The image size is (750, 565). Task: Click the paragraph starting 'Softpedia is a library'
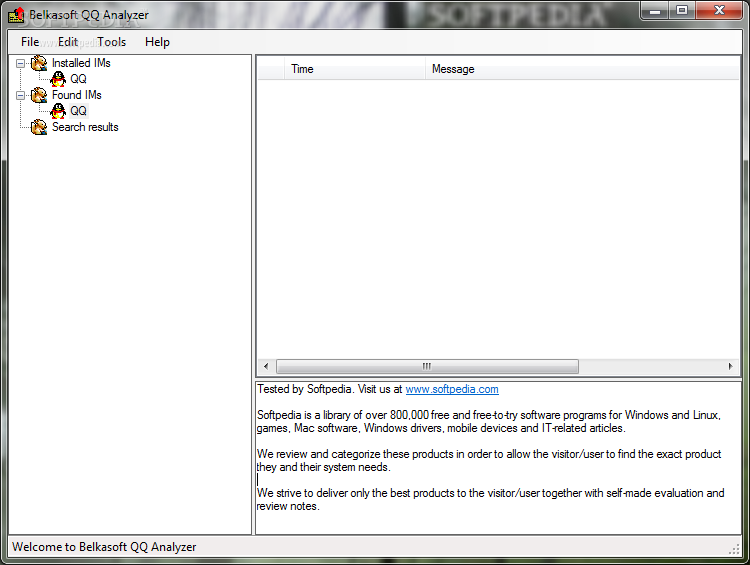[x=489, y=421]
